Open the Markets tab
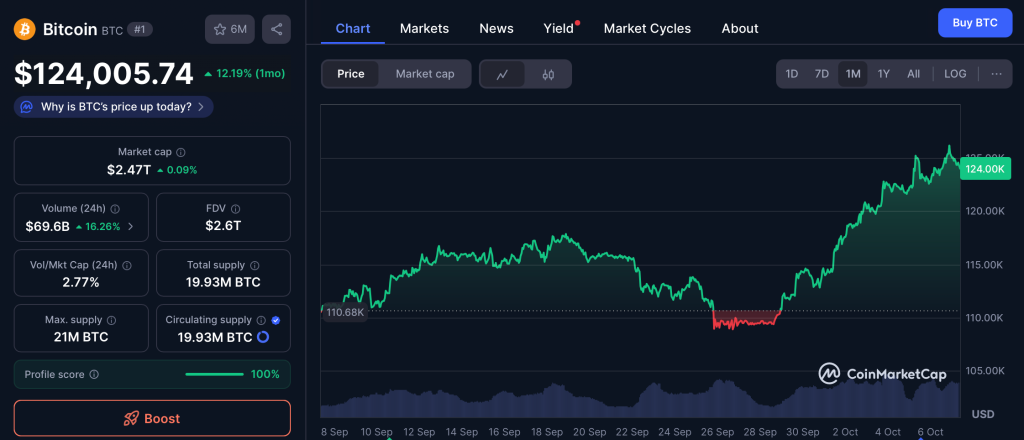This screenshot has width=1024, height=440. [424, 28]
